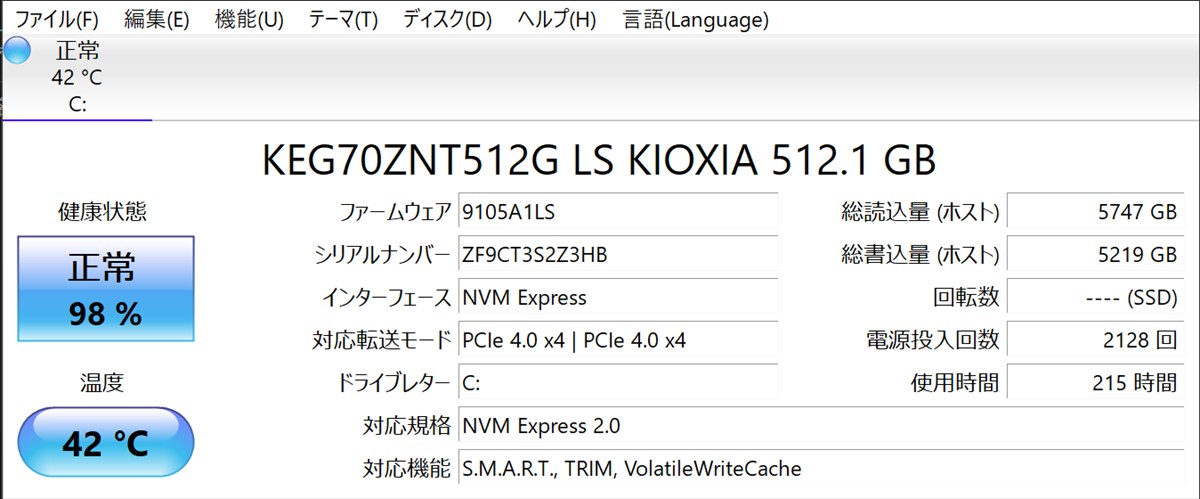Select the serial number field ZF9CT3S2Z3HB

618,254
